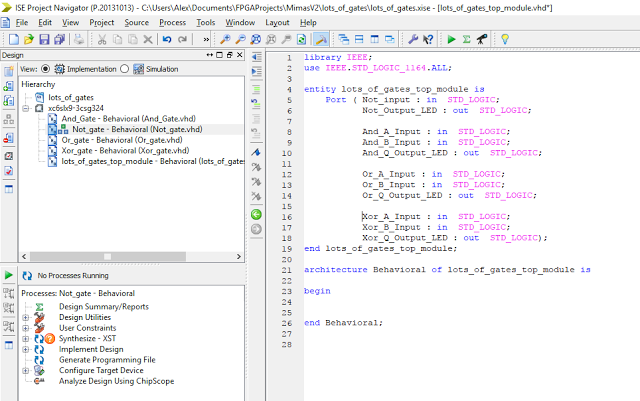Select the Implementation view radio button
The width and height of the screenshot is (640, 401).
[x=45, y=69]
